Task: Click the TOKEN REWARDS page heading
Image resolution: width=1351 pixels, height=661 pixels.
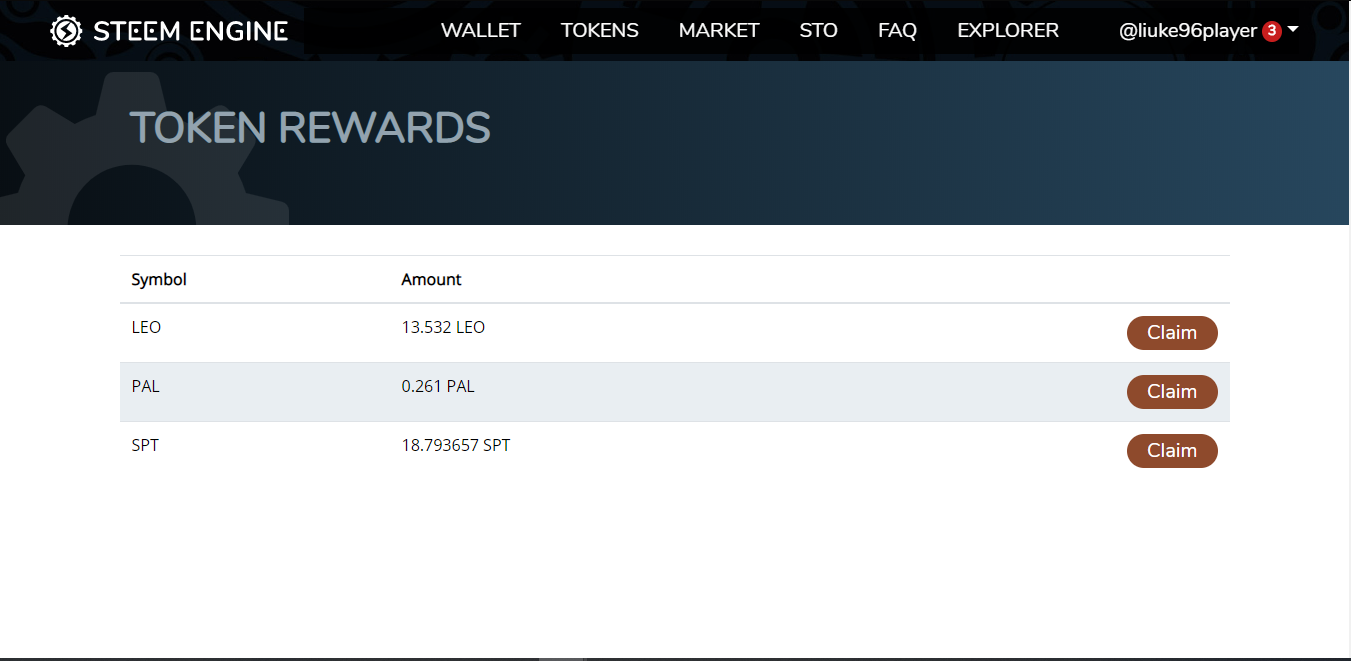Action: point(310,128)
